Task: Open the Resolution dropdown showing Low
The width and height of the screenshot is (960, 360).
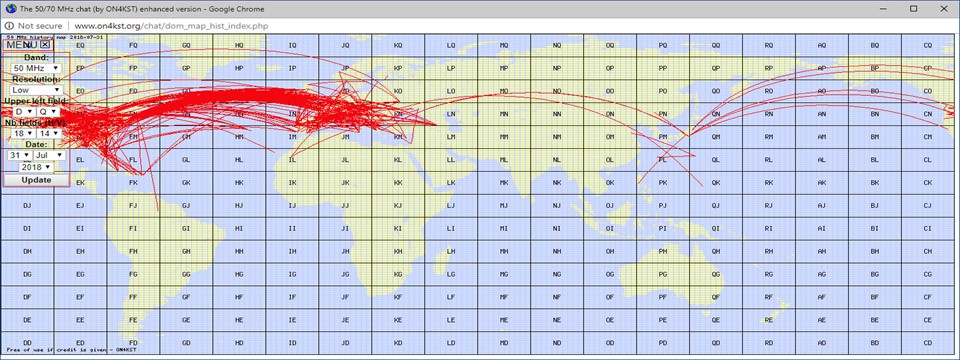Action: coord(36,90)
